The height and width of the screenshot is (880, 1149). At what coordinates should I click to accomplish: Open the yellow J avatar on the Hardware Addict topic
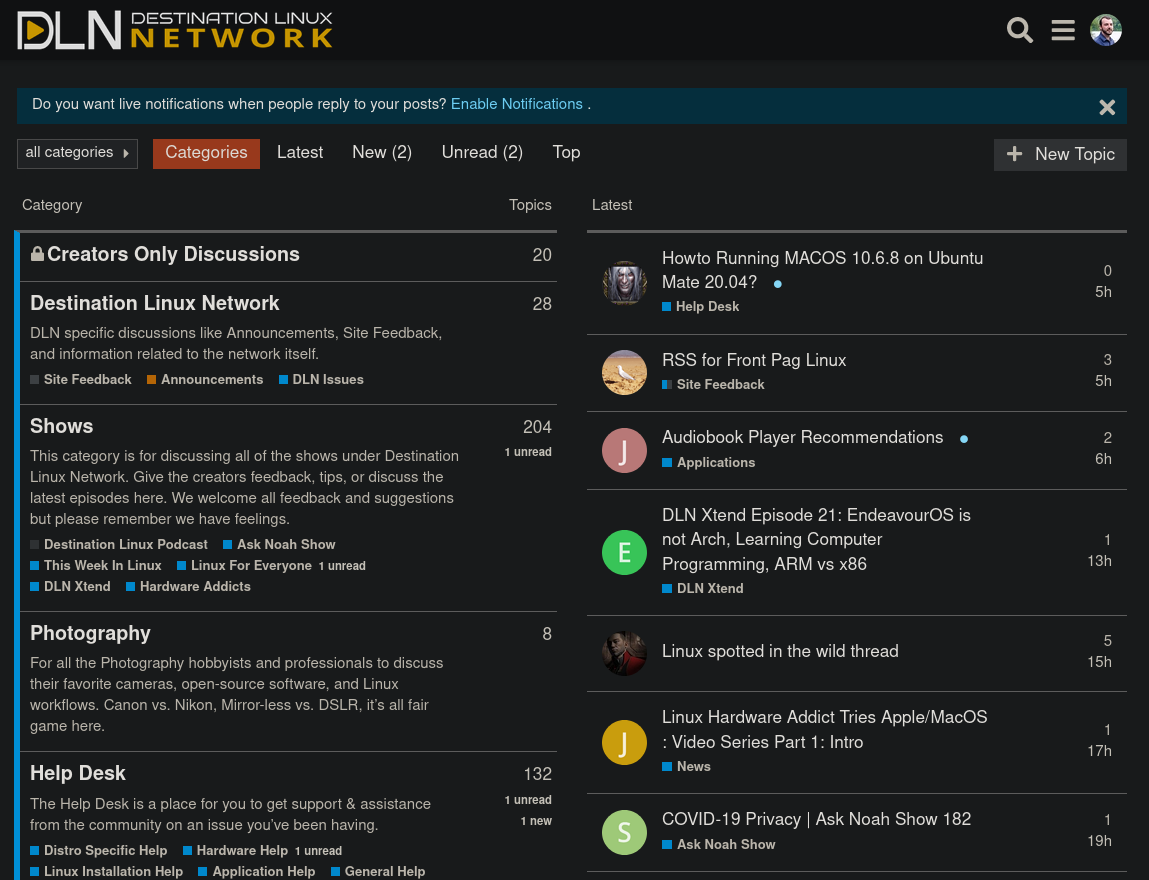click(624, 742)
